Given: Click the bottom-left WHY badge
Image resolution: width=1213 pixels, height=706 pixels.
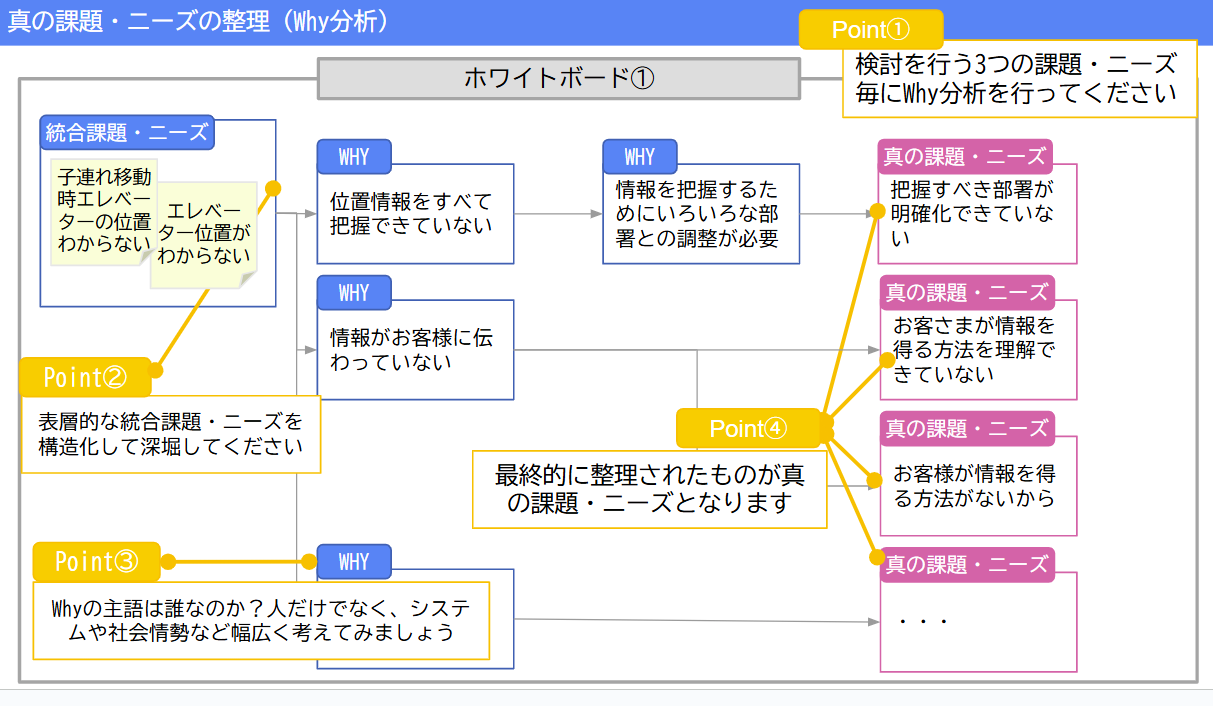Looking at the screenshot, I should click(x=353, y=561).
